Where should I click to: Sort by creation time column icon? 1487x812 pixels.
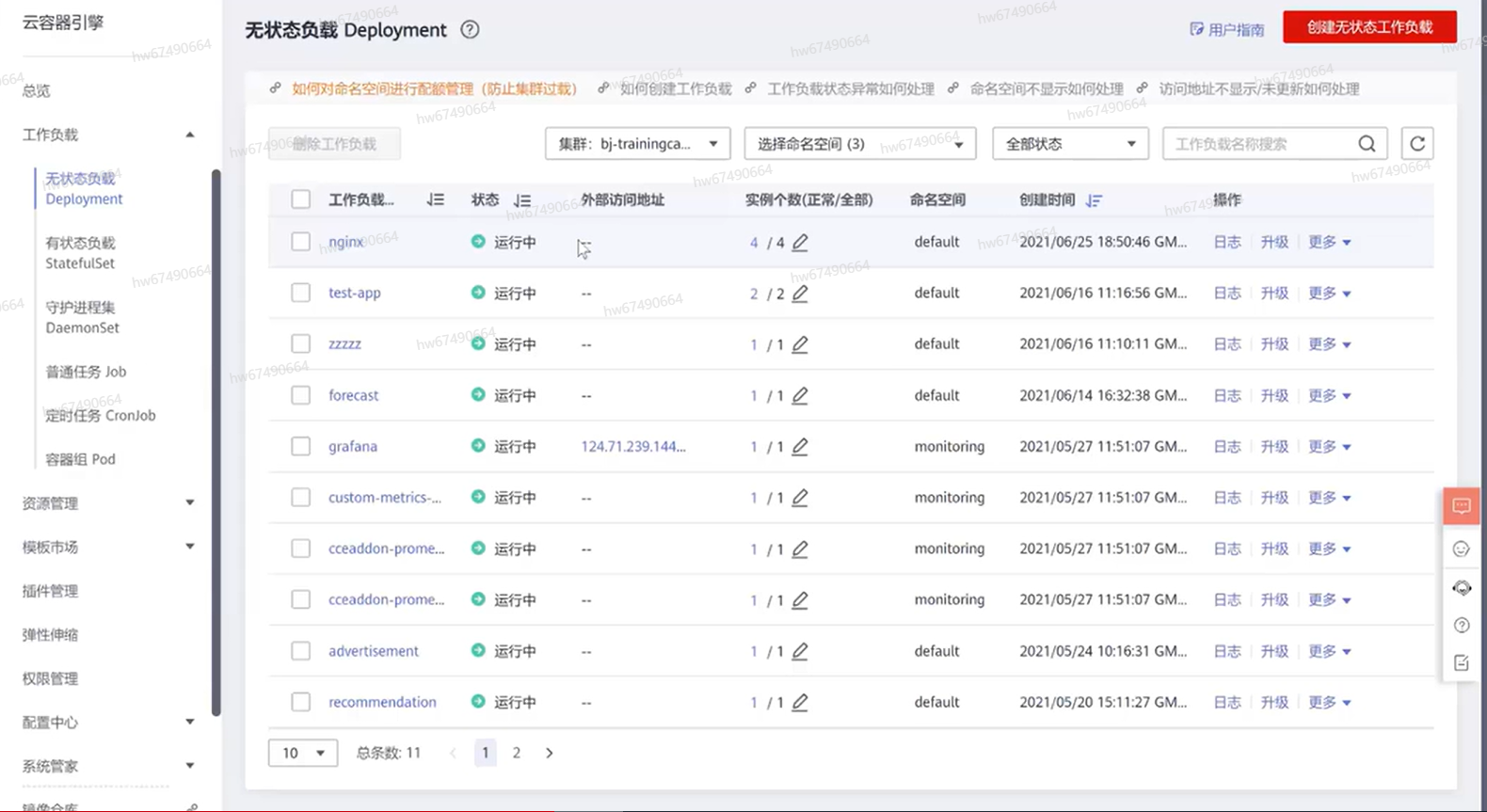1094,200
